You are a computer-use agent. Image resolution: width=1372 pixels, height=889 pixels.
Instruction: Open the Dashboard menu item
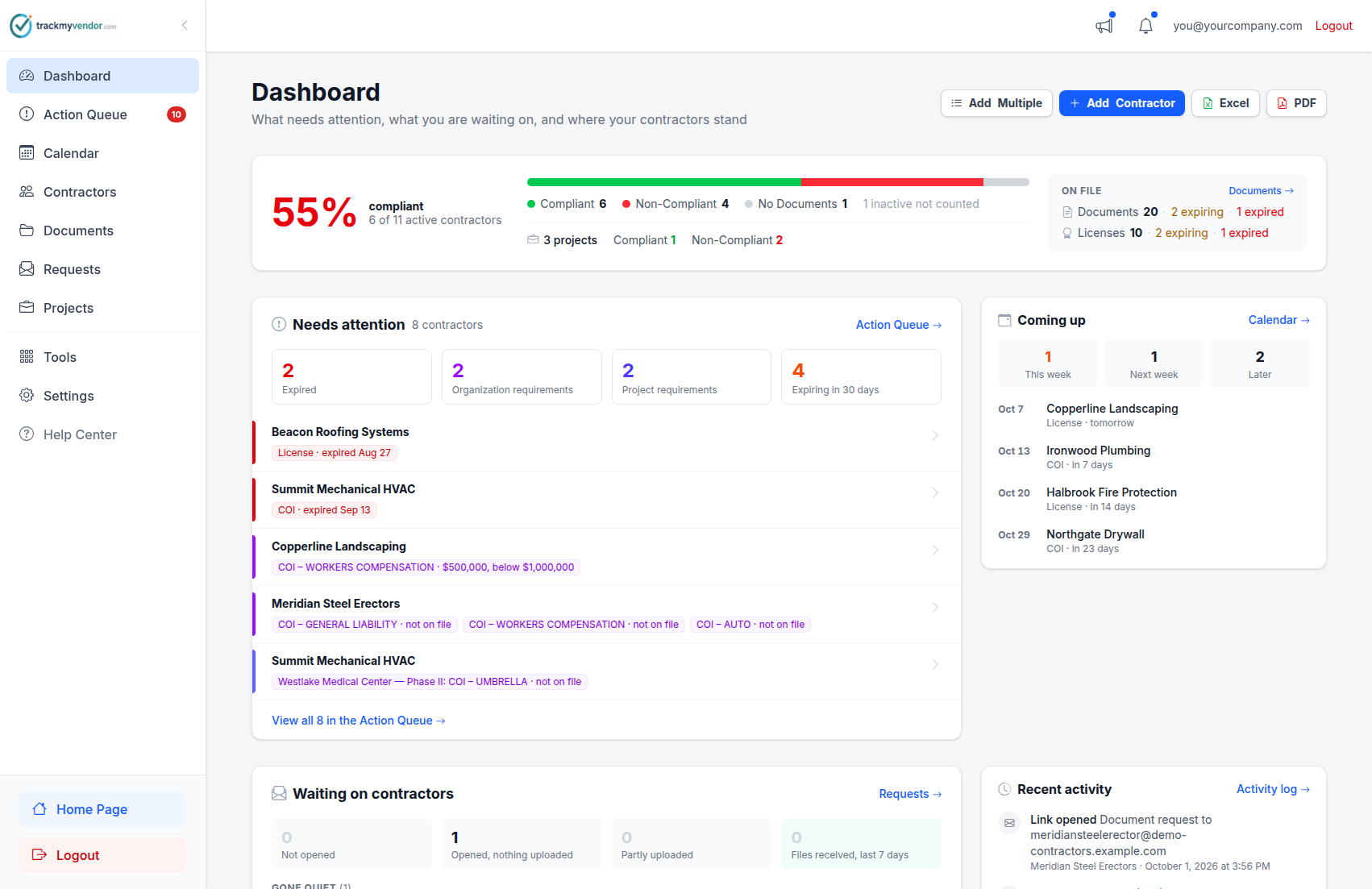click(x=102, y=76)
